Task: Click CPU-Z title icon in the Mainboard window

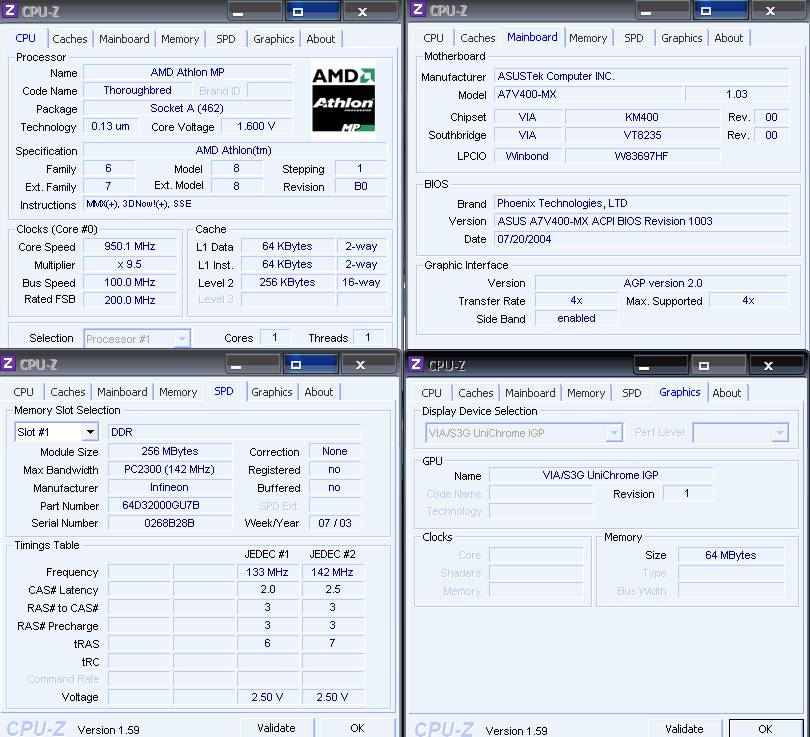Action: point(417,11)
